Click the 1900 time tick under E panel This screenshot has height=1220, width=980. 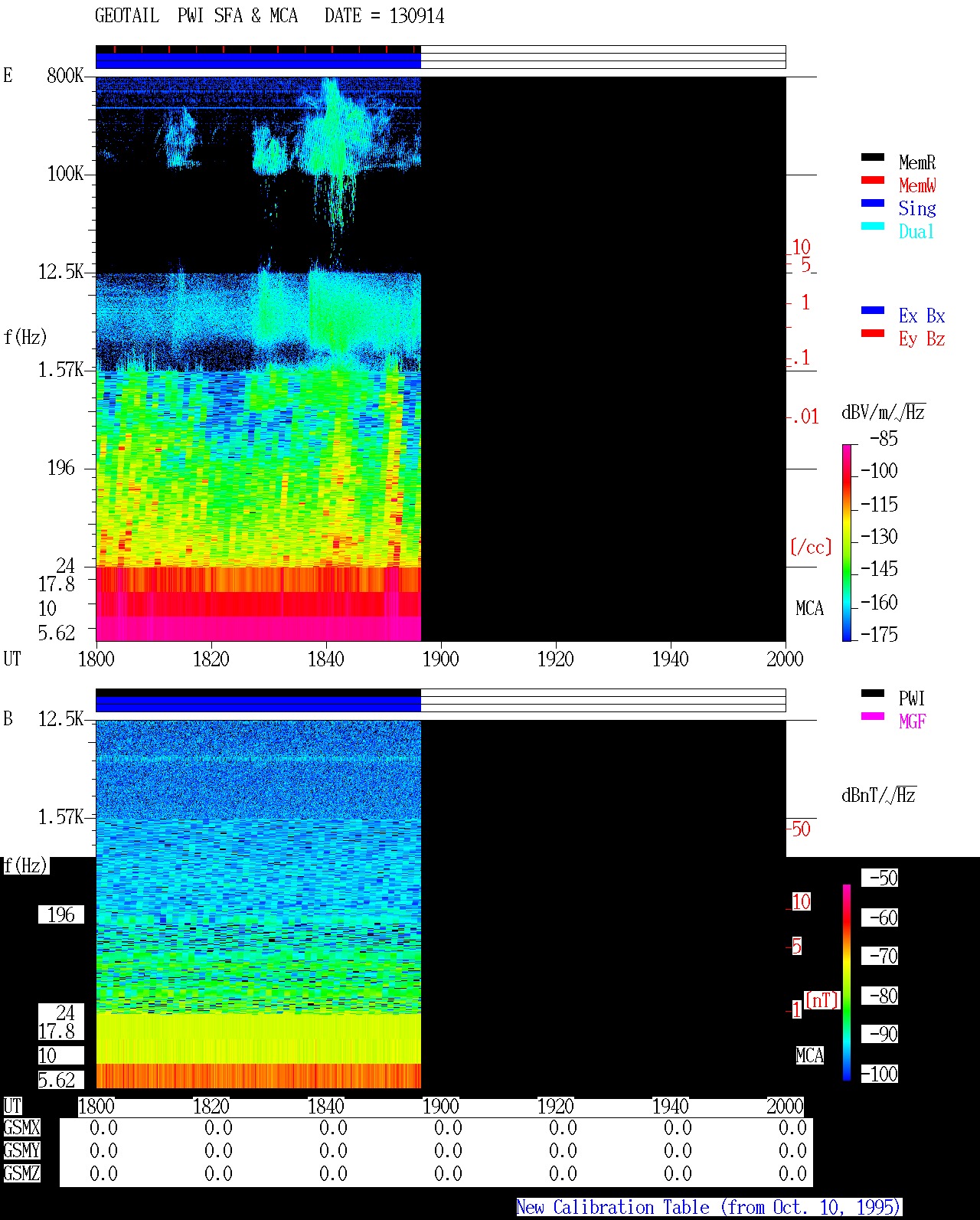click(x=440, y=659)
